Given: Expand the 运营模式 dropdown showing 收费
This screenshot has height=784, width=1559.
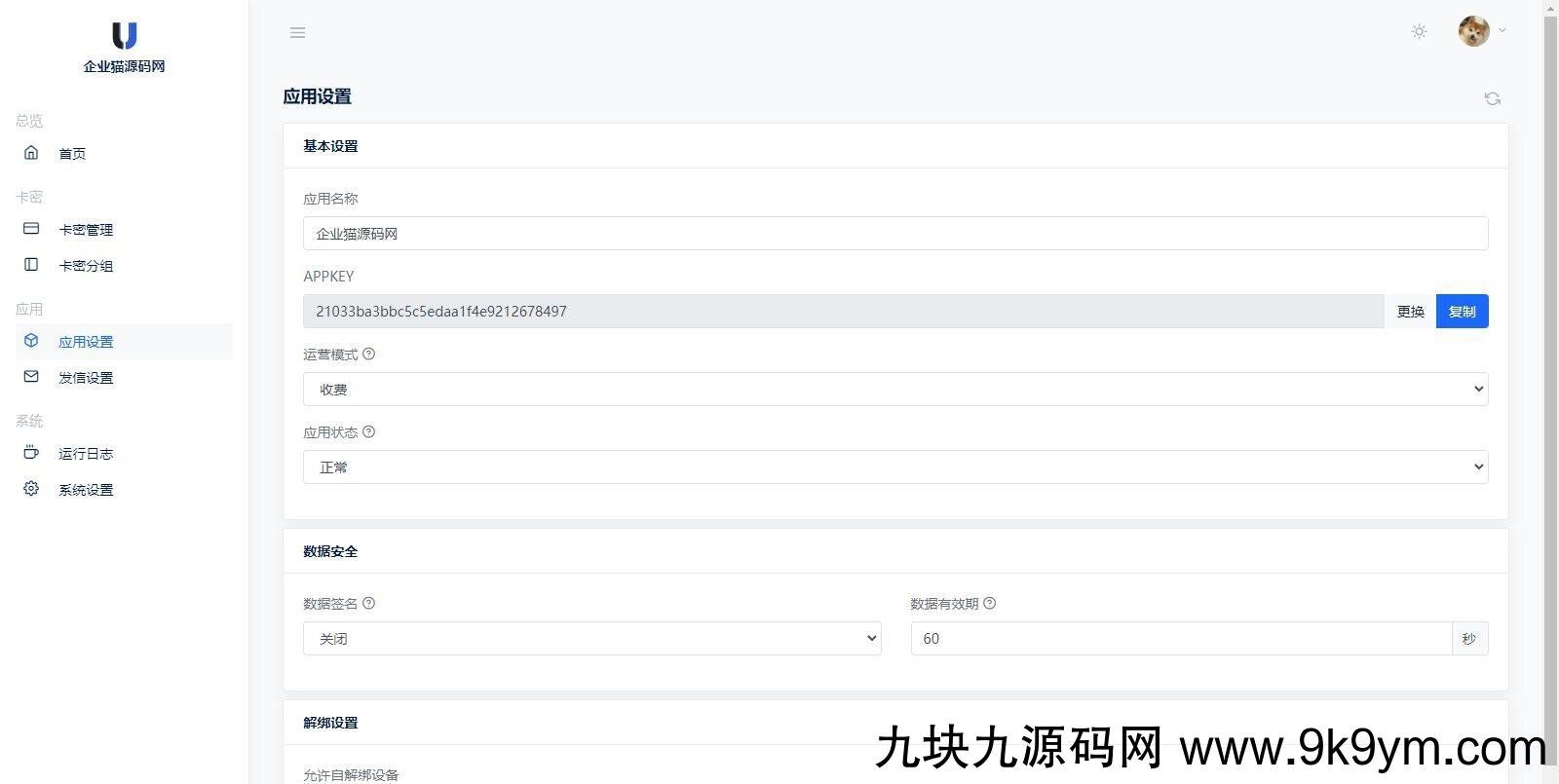Looking at the screenshot, I should pos(894,390).
